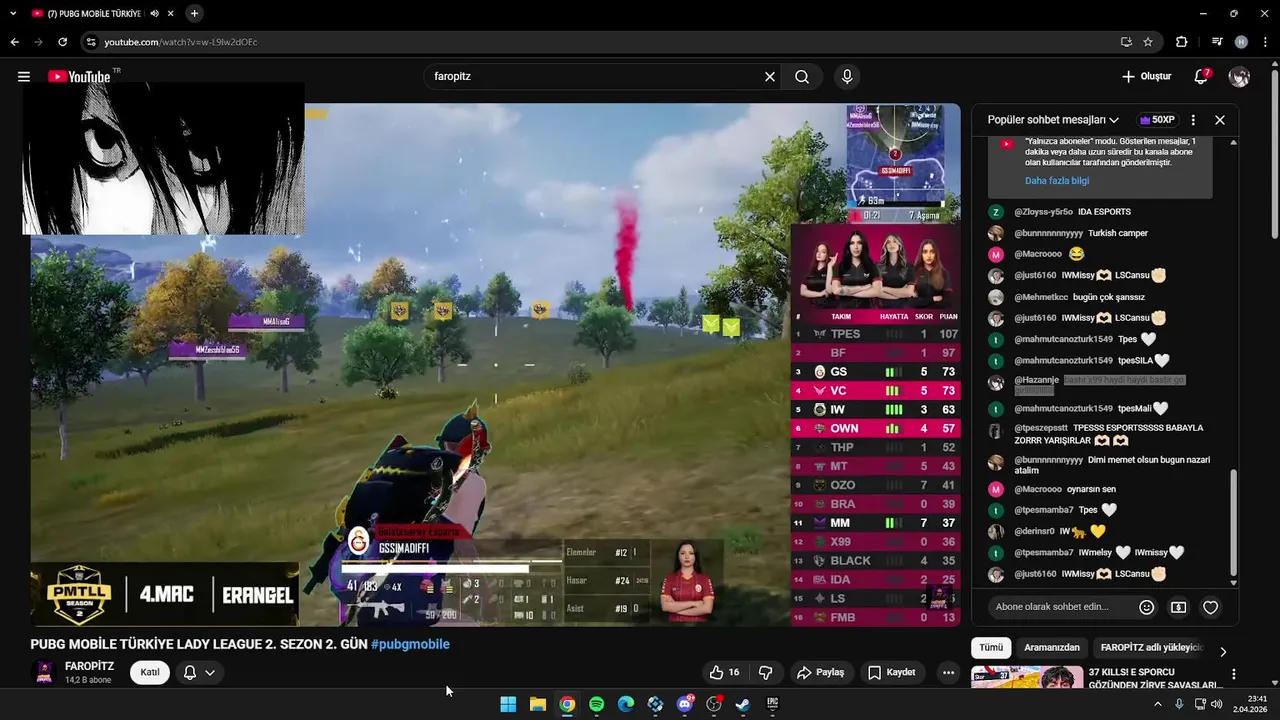Open YouTube notifications bell

click(1202, 77)
